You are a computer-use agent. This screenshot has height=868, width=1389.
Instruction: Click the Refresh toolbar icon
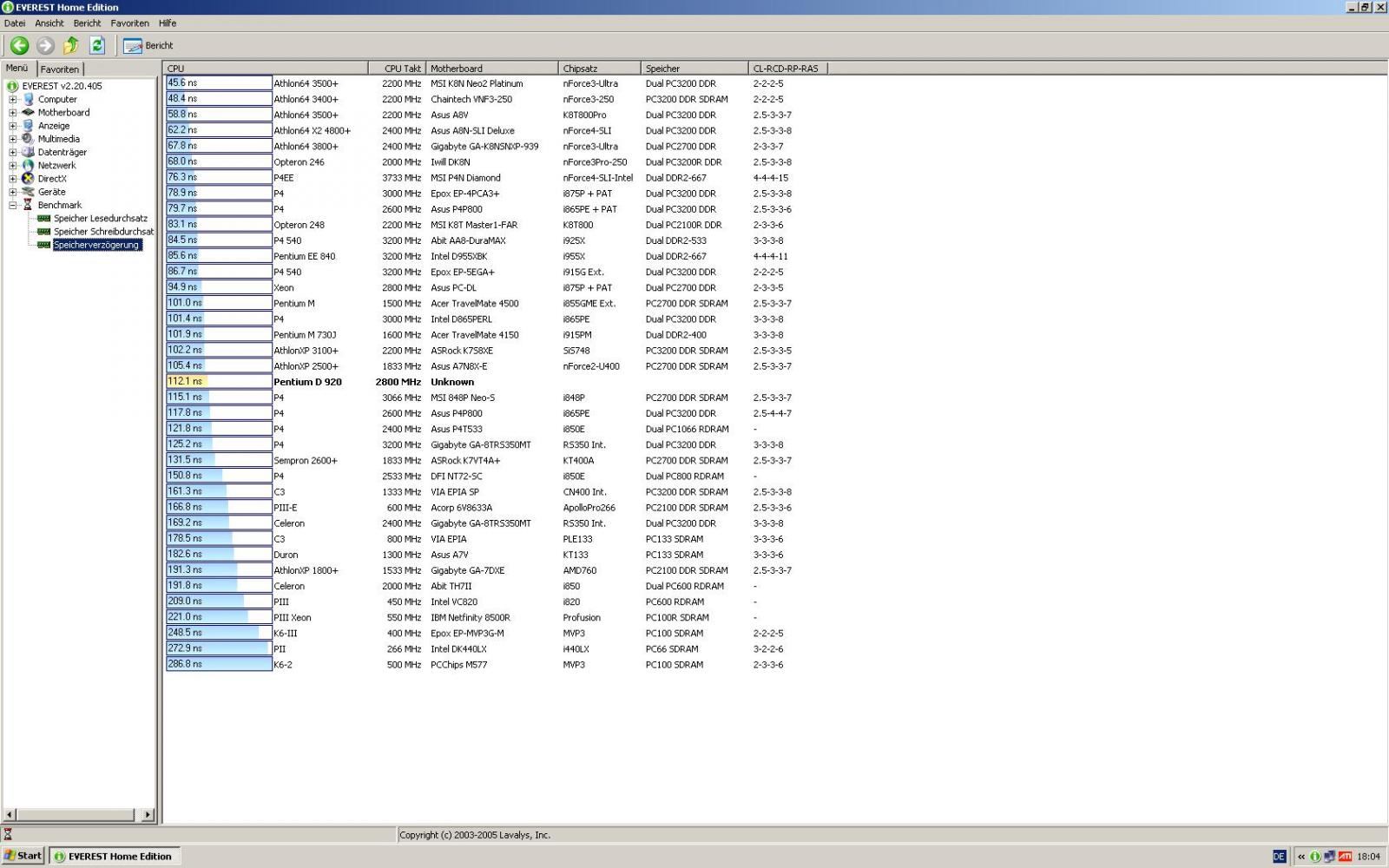point(97,45)
